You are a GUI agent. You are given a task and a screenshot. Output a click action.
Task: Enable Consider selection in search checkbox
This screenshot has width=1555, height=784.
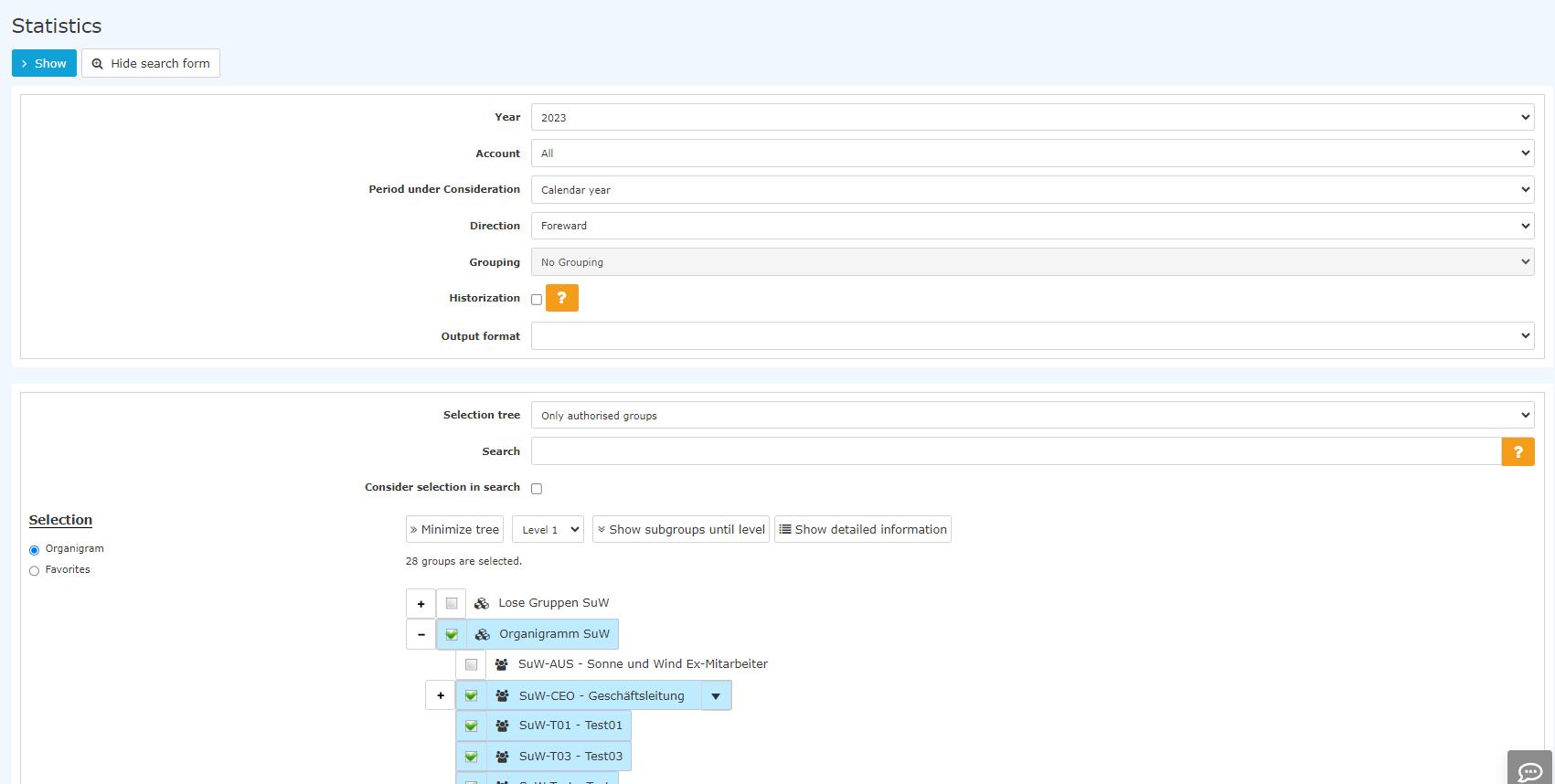(x=537, y=489)
